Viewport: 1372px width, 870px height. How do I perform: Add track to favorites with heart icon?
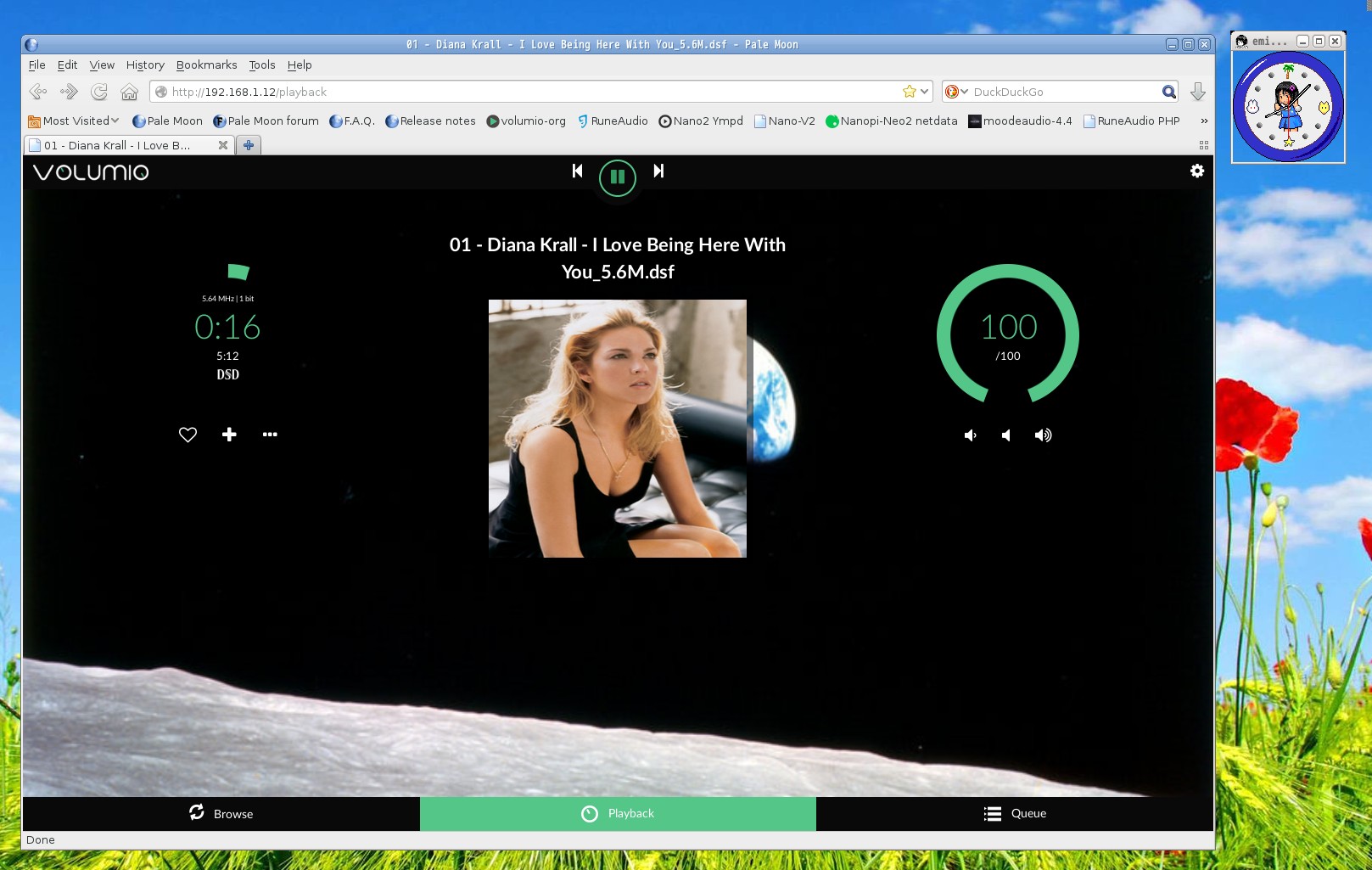click(188, 435)
